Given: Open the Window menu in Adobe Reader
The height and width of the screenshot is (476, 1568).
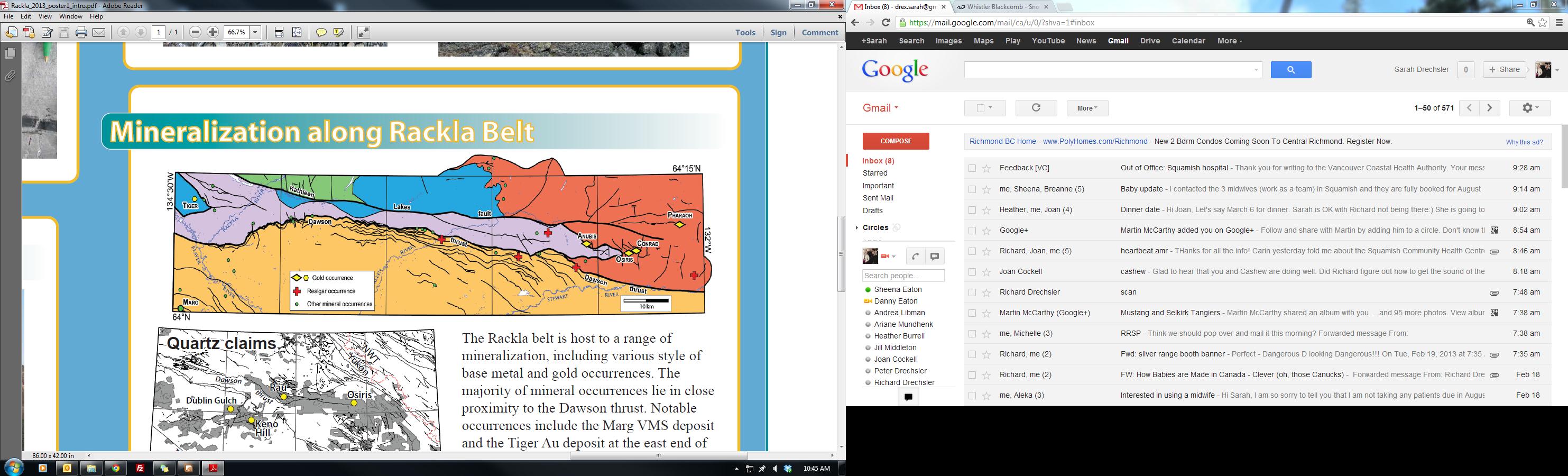Looking at the screenshot, I should (x=71, y=16).
